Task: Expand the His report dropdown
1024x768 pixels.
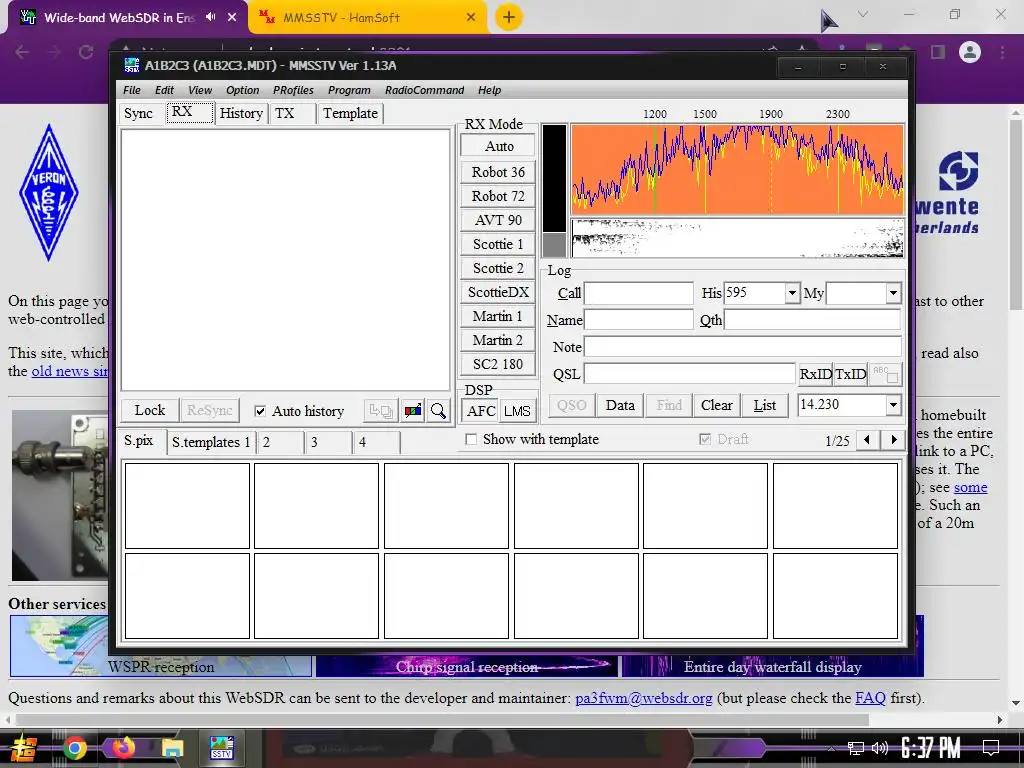Action: (x=792, y=293)
